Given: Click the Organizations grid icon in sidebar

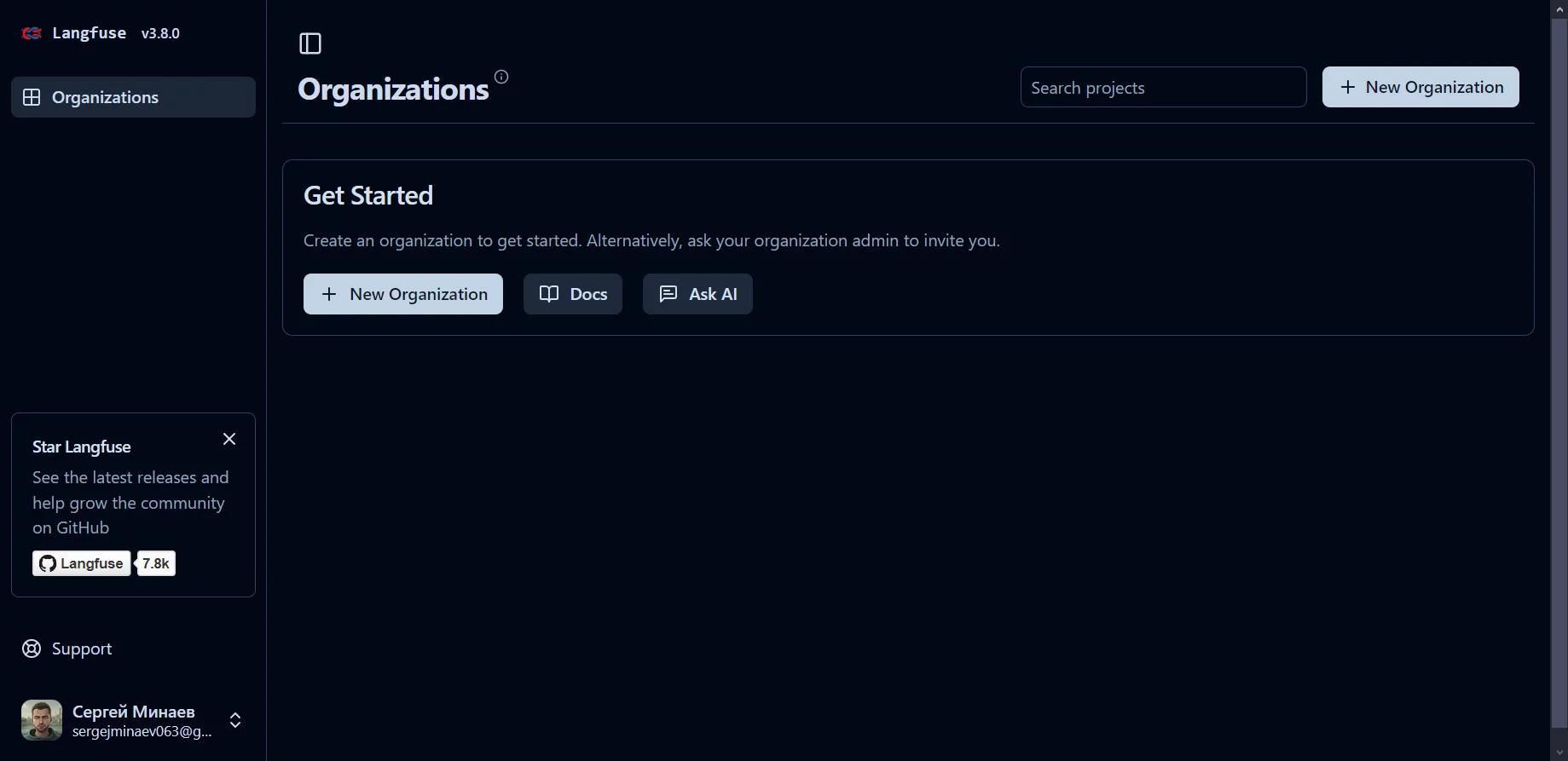Looking at the screenshot, I should (32, 97).
